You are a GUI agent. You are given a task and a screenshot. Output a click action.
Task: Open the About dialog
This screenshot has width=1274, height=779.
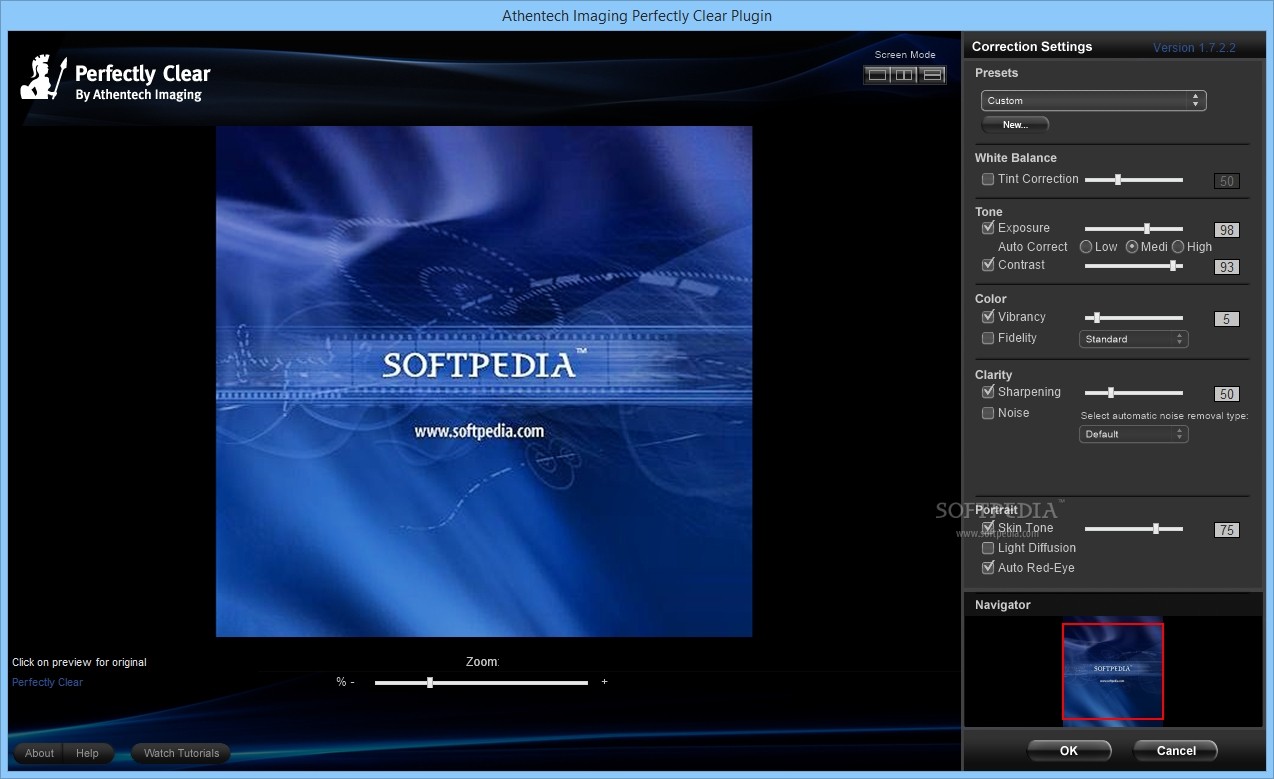(x=39, y=753)
